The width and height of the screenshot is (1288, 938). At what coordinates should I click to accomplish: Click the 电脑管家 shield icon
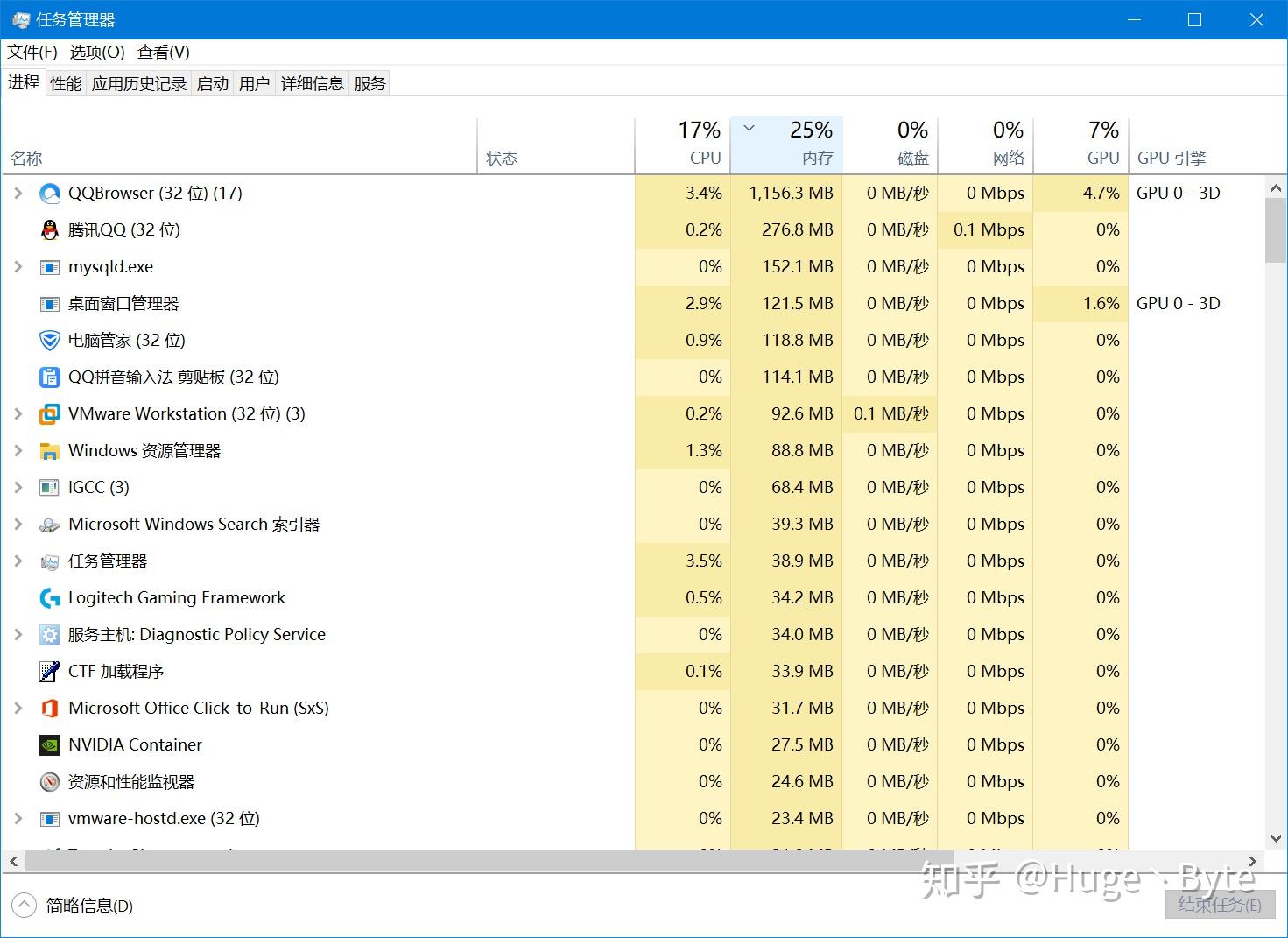(x=50, y=341)
